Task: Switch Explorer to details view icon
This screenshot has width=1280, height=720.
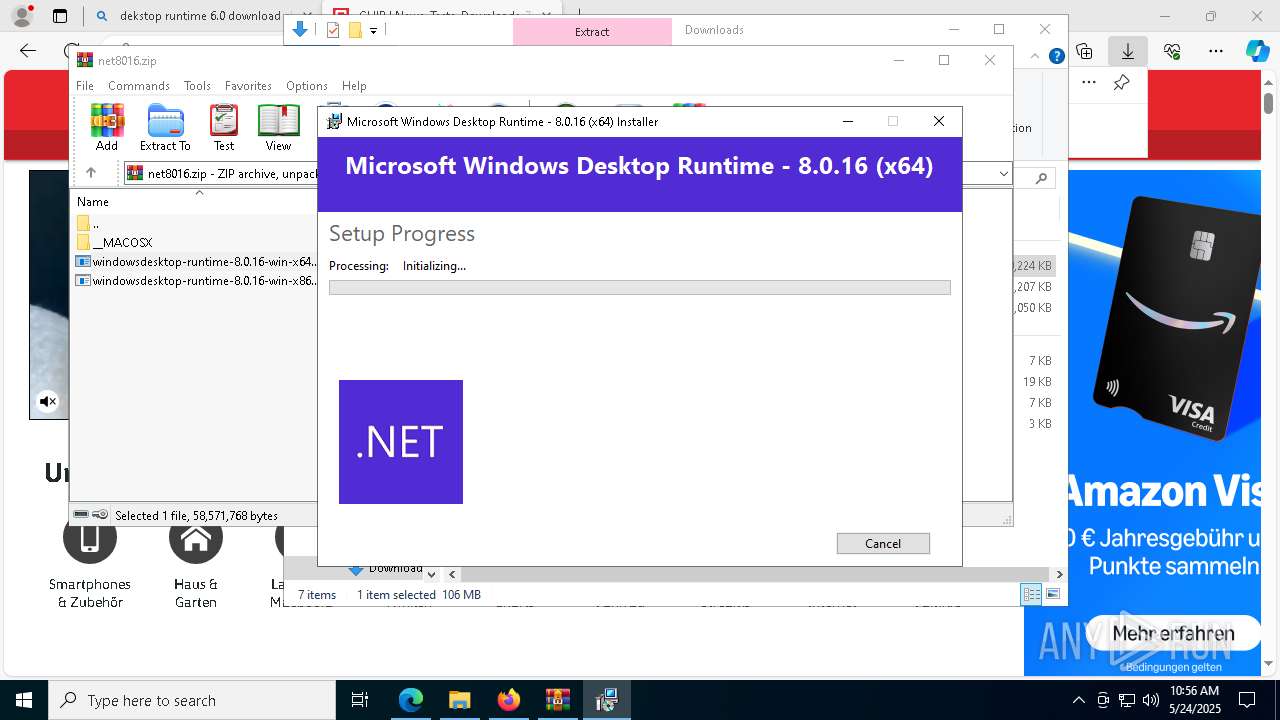Action: coord(1031,594)
